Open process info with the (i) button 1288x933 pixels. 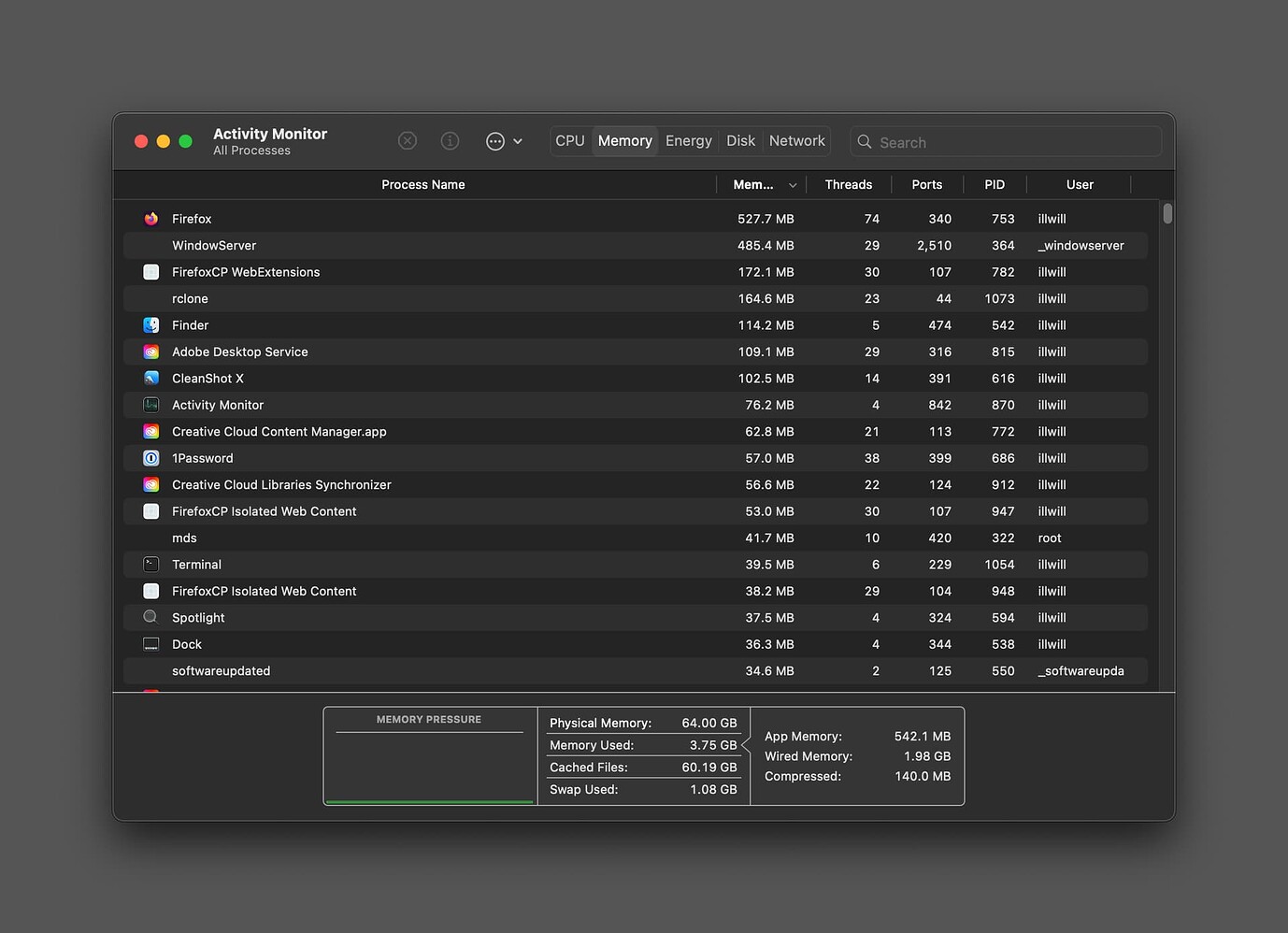(450, 140)
